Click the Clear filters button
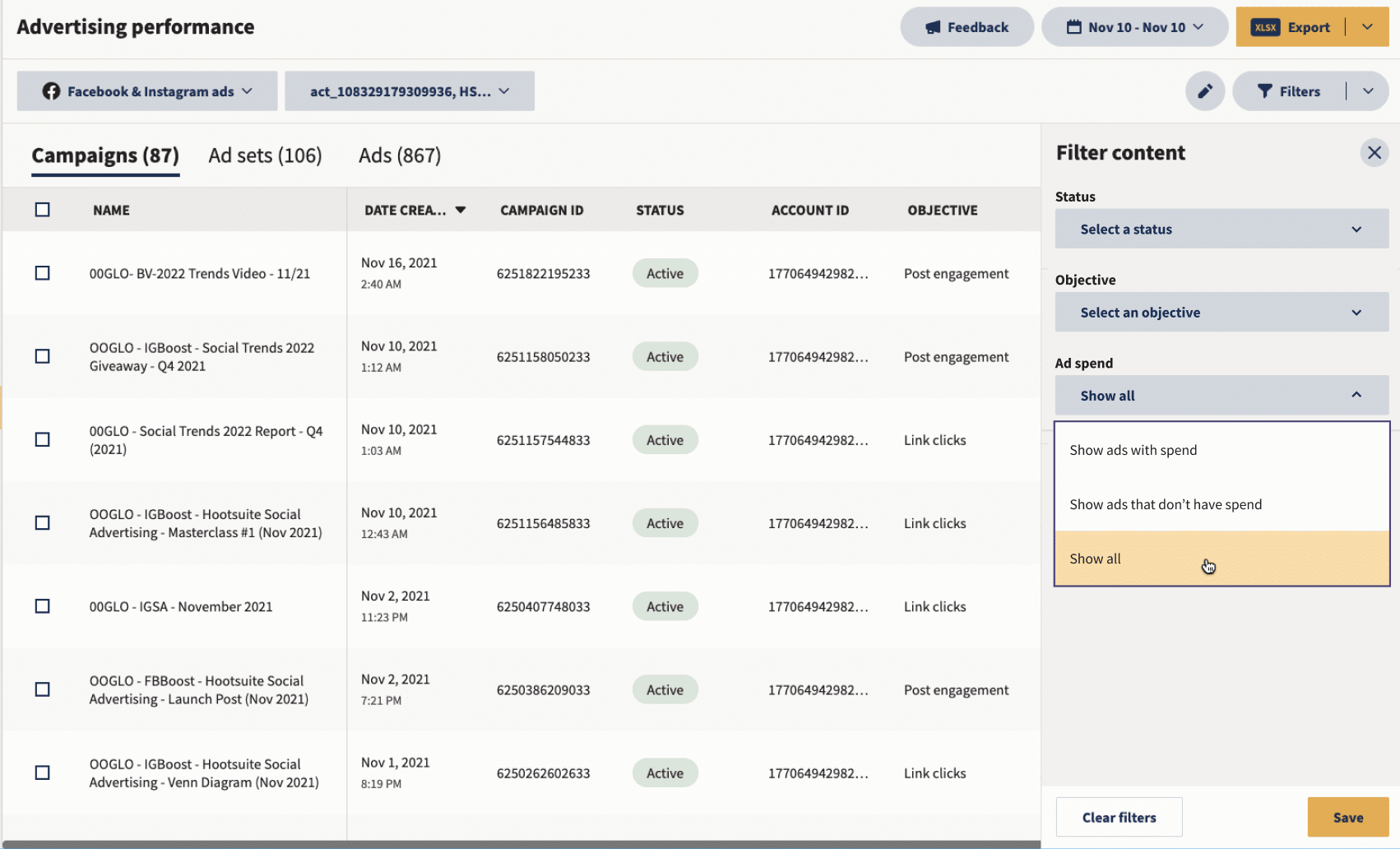The width and height of the screenshot is (1400, 849). point(1119,817)
